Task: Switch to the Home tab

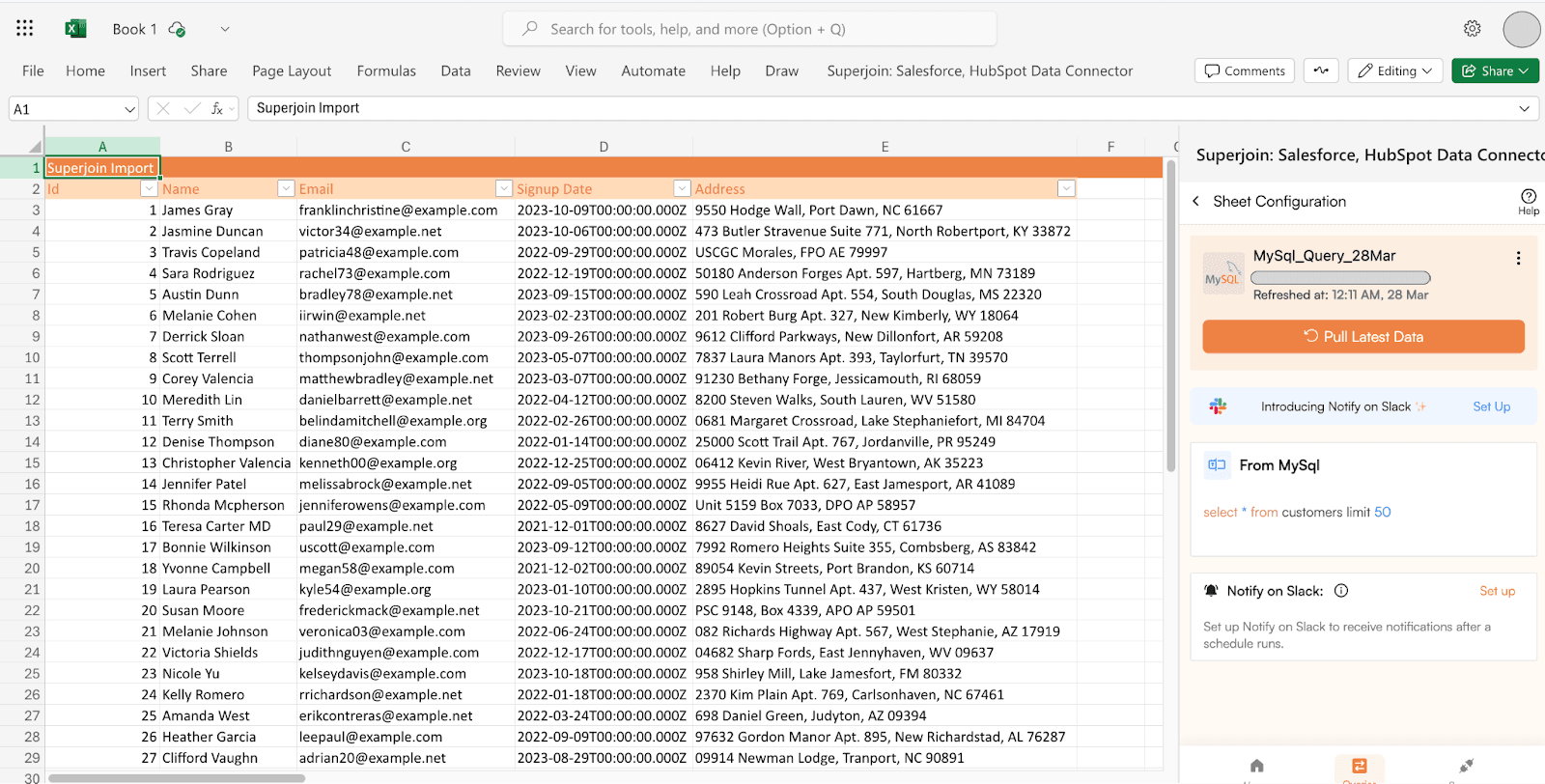Action: (85, 70)
